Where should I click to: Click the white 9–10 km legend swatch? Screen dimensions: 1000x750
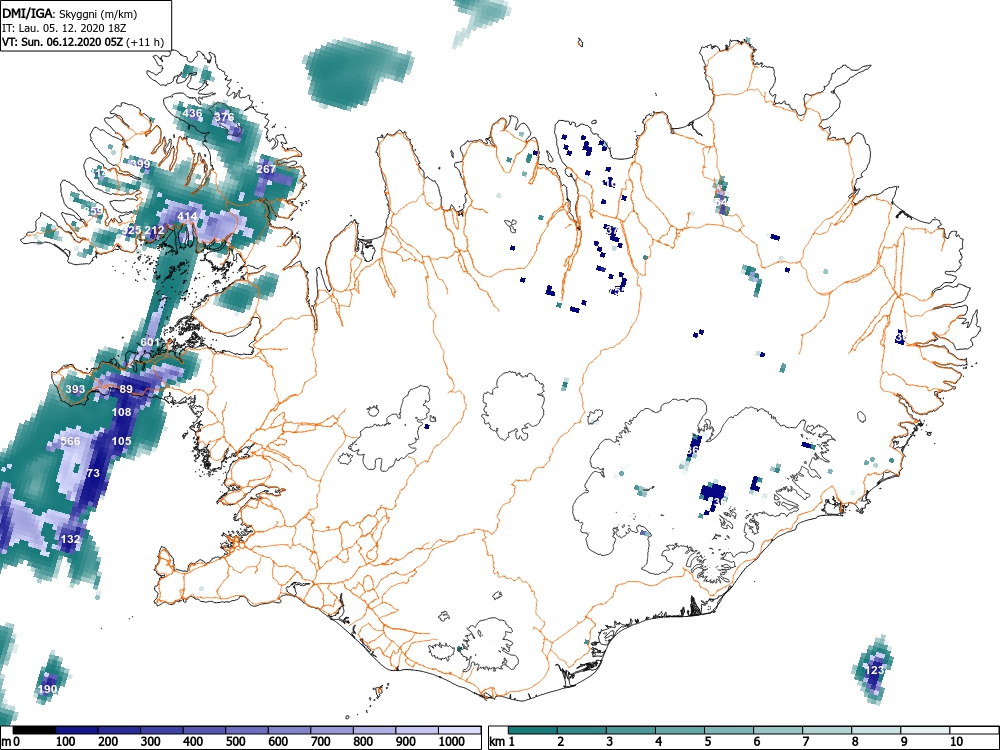point(925,730)
